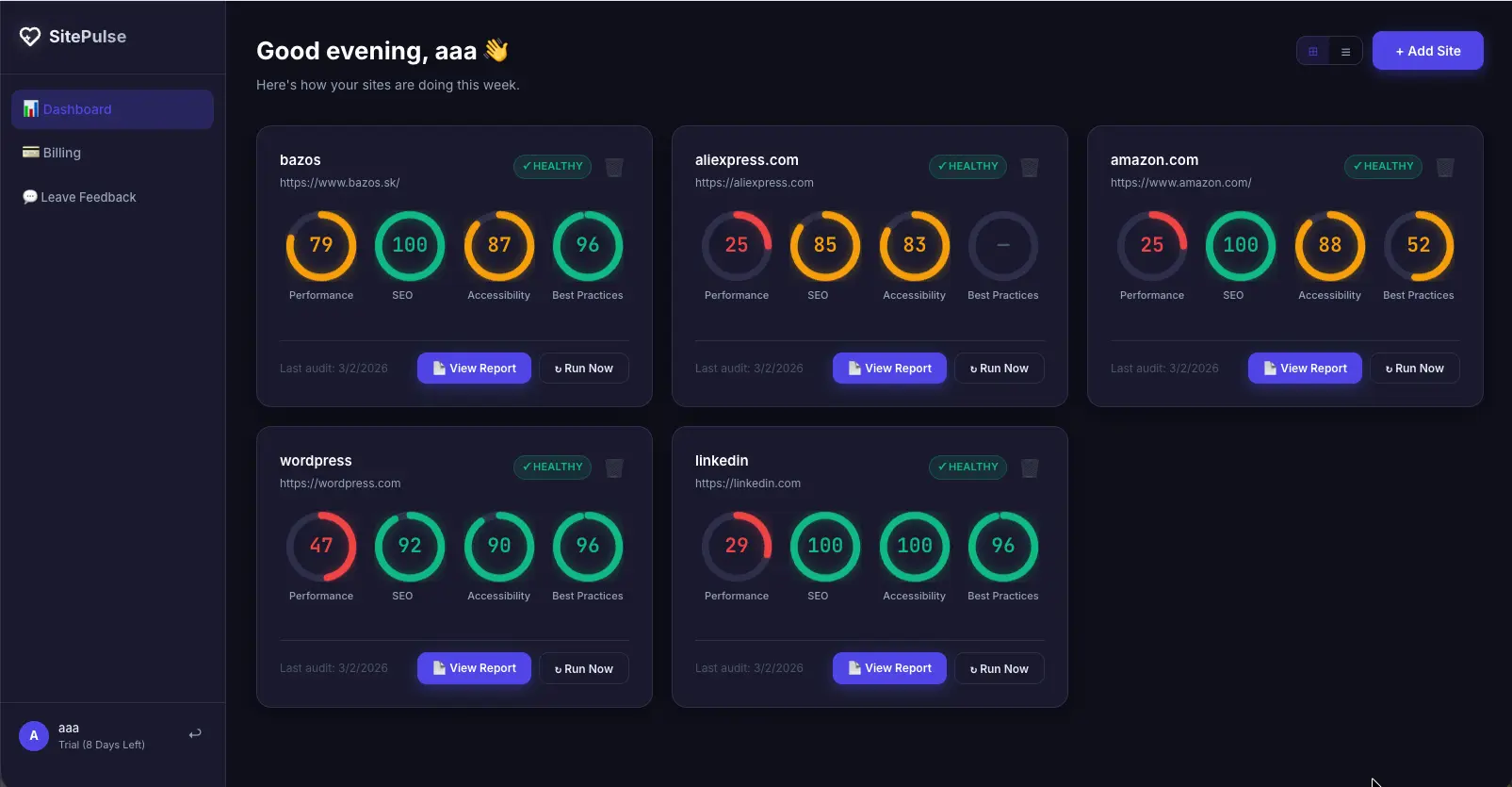
Task: Click aliexpress.com Accessibility gauge 83
Action: tap(915, 245)
